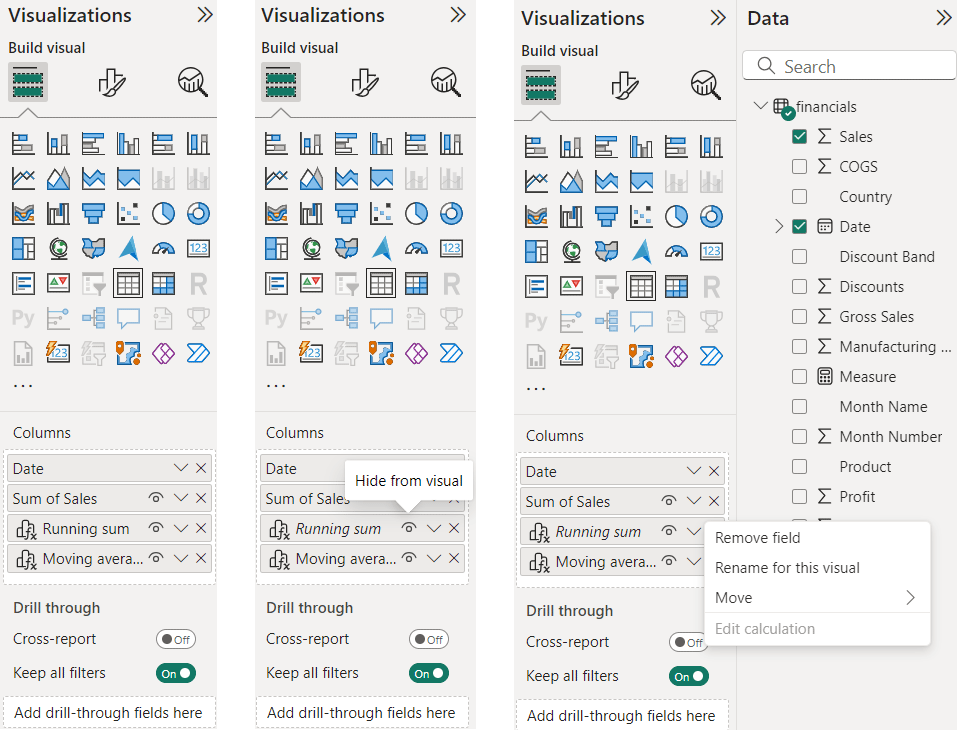Screen dimensions: 957x730
Task: Open Moving average dropdown chevron in middle pane
Action: (434, 558)
